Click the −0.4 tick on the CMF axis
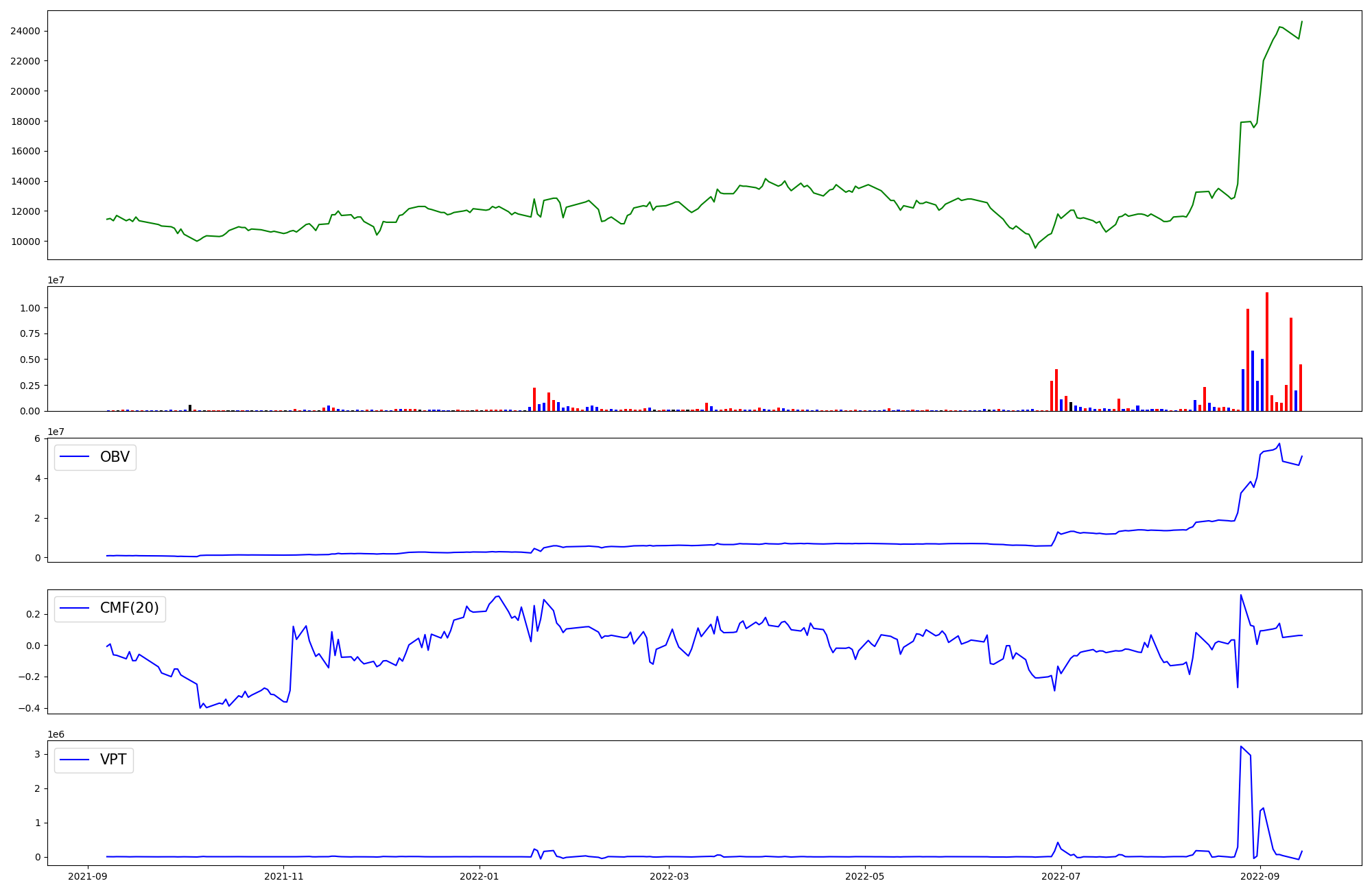Image resolution: width=1372 pixels, height=892 pixels. [29, 709]
